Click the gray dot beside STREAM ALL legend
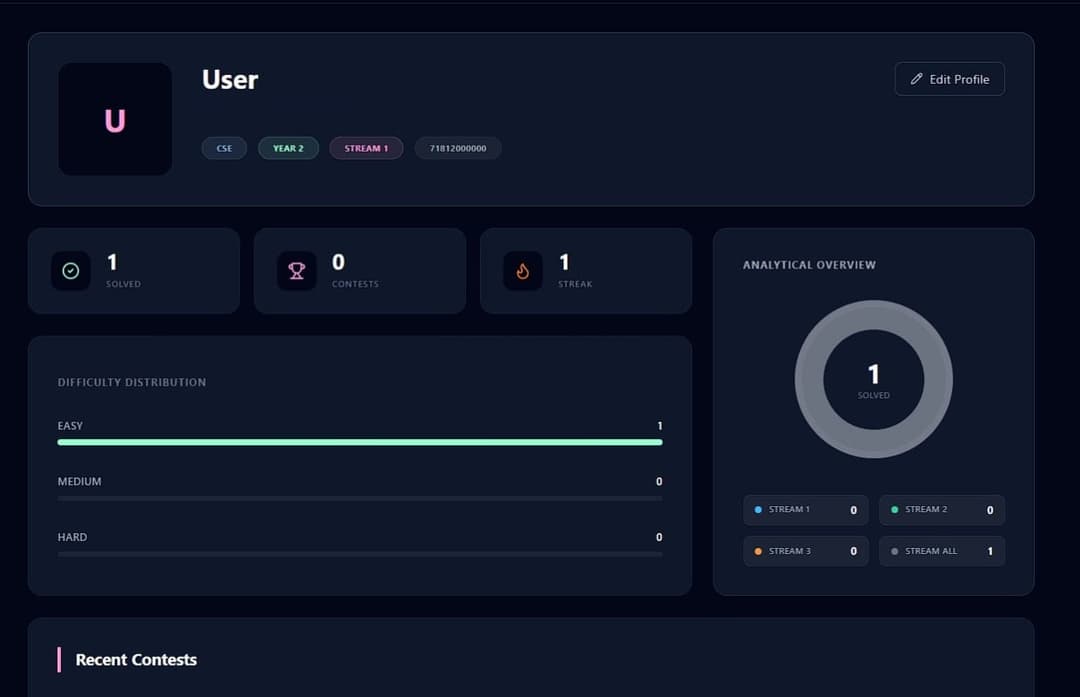The height and width of the screenshot is (697, 1080). pos(893,550)
